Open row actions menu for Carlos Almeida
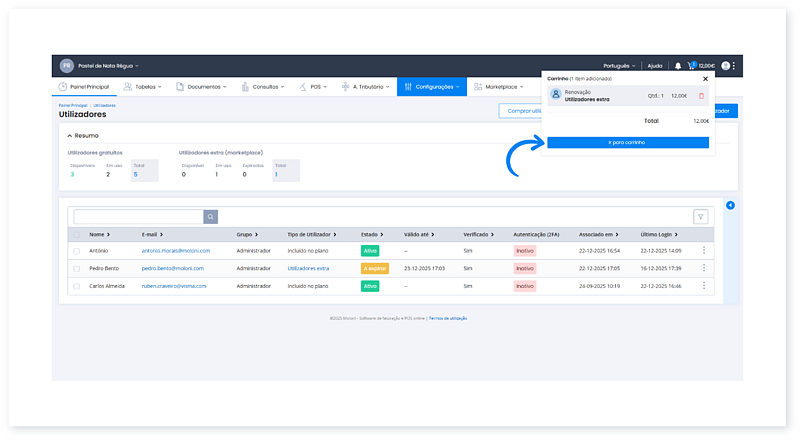 coord(703,286)
